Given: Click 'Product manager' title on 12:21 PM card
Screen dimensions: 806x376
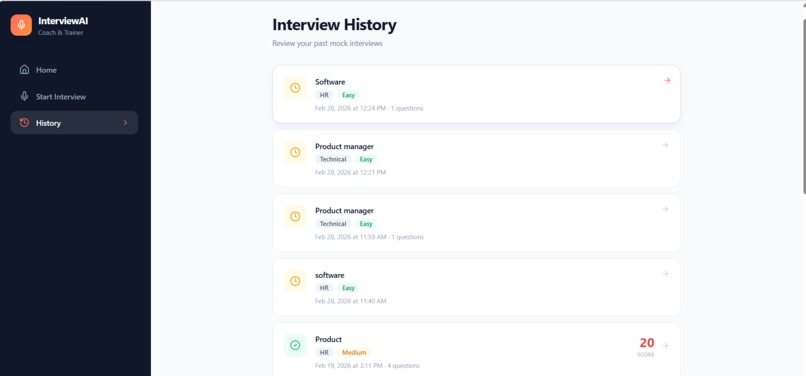Looking at the screenshot, I should click(344, 147).
